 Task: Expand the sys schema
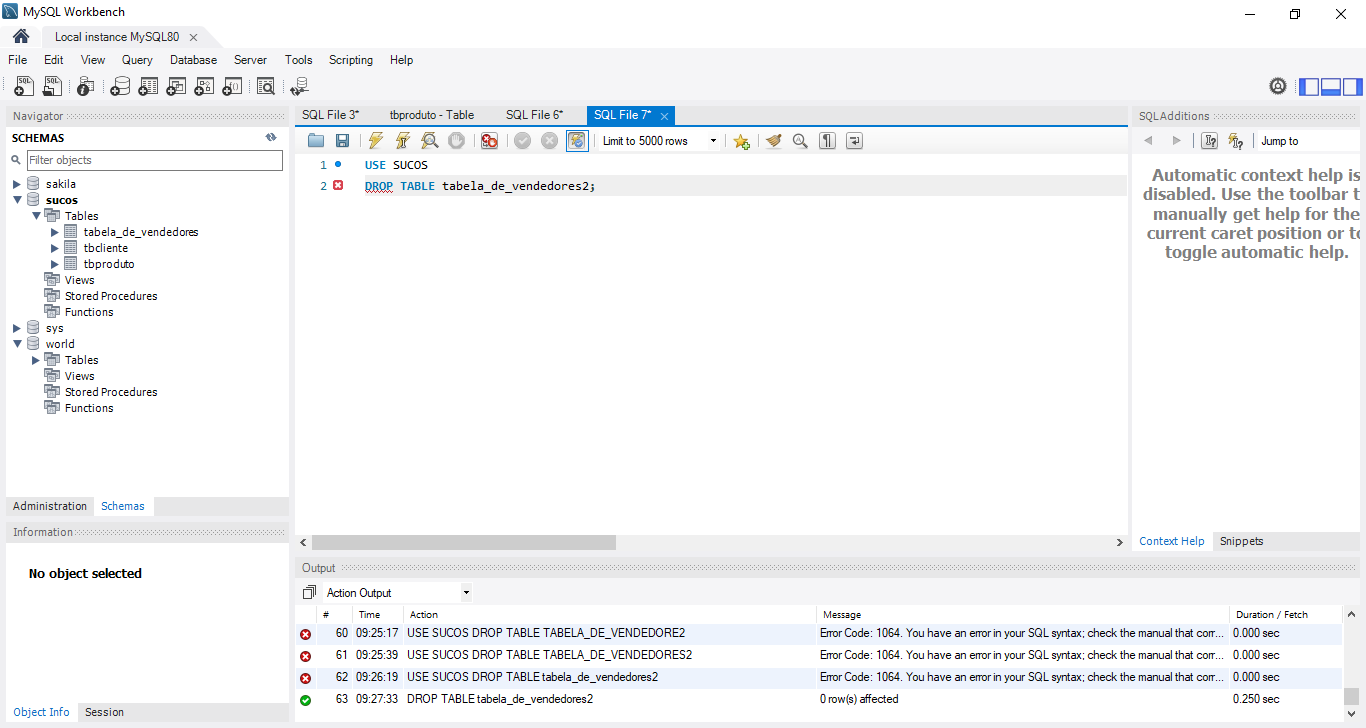click(x=17, y=328)
